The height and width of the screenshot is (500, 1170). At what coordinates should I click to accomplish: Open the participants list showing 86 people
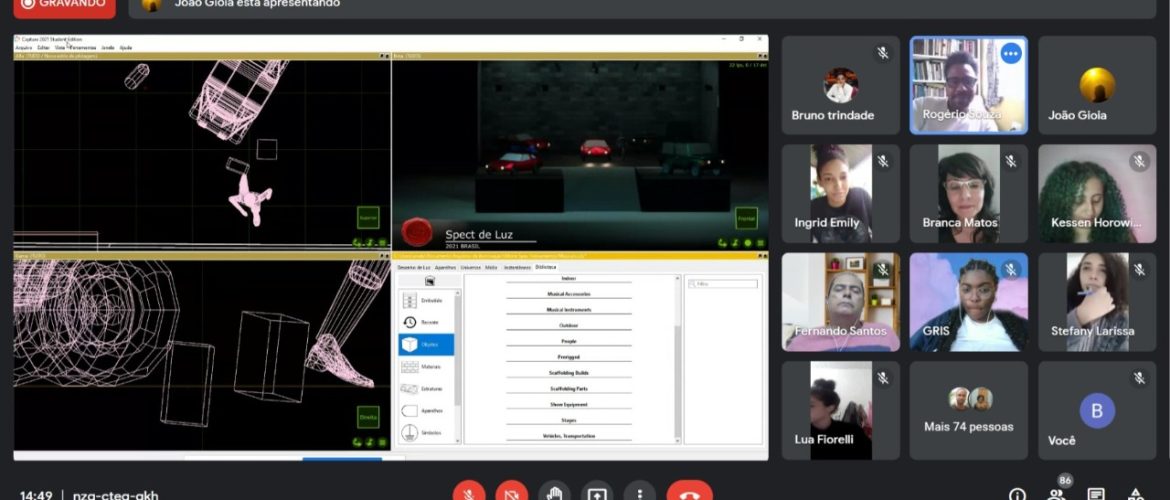1056,493
